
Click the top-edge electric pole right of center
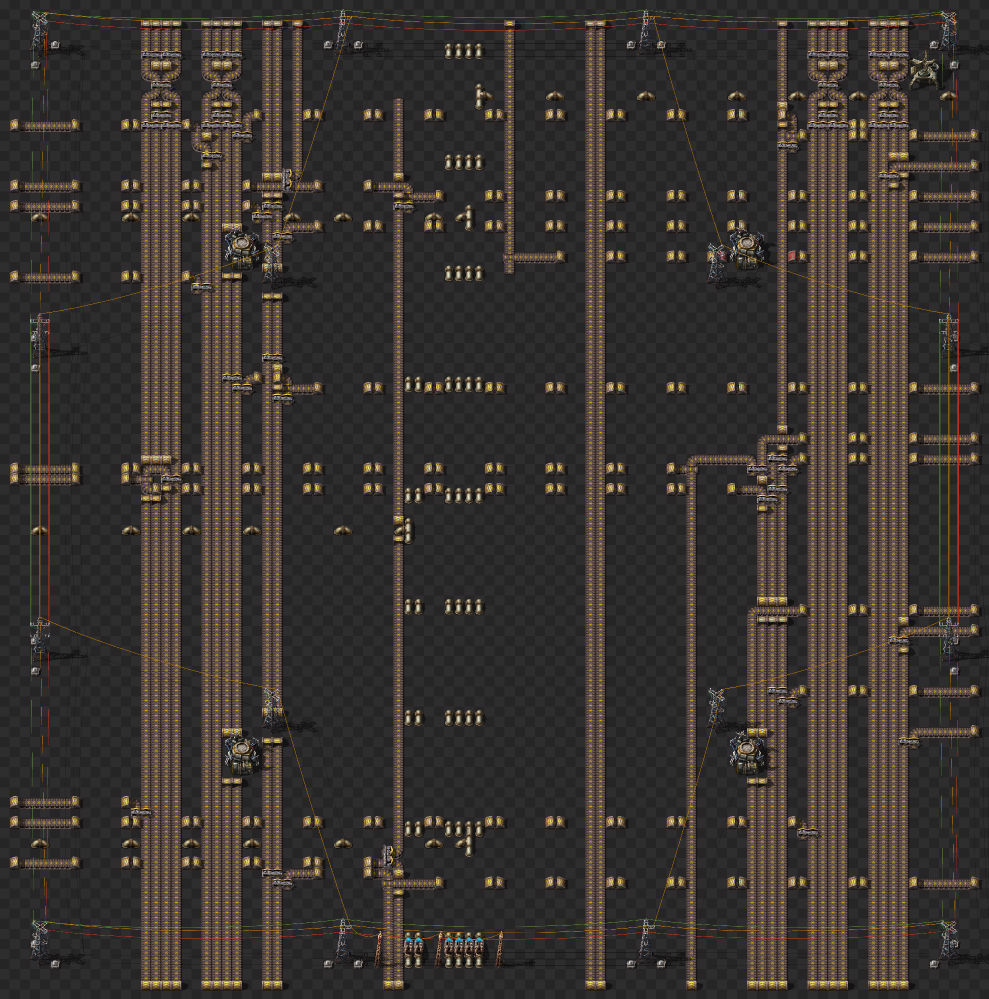click(x=646, y=29)
